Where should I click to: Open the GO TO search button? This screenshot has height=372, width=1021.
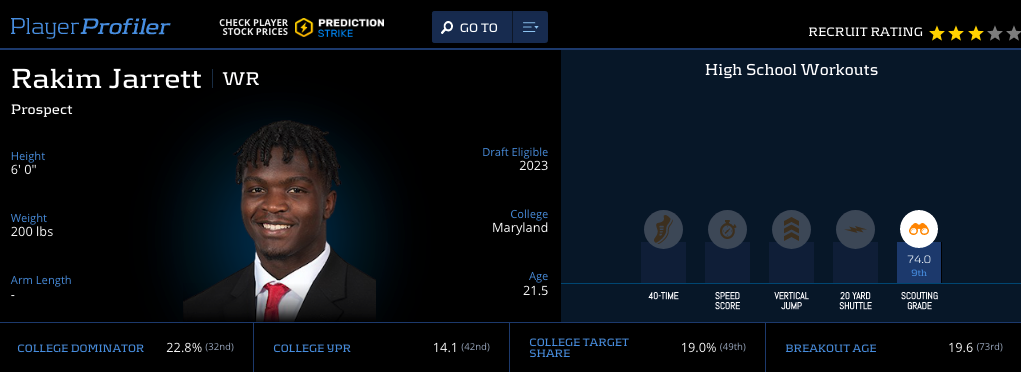tap(472, 27)
